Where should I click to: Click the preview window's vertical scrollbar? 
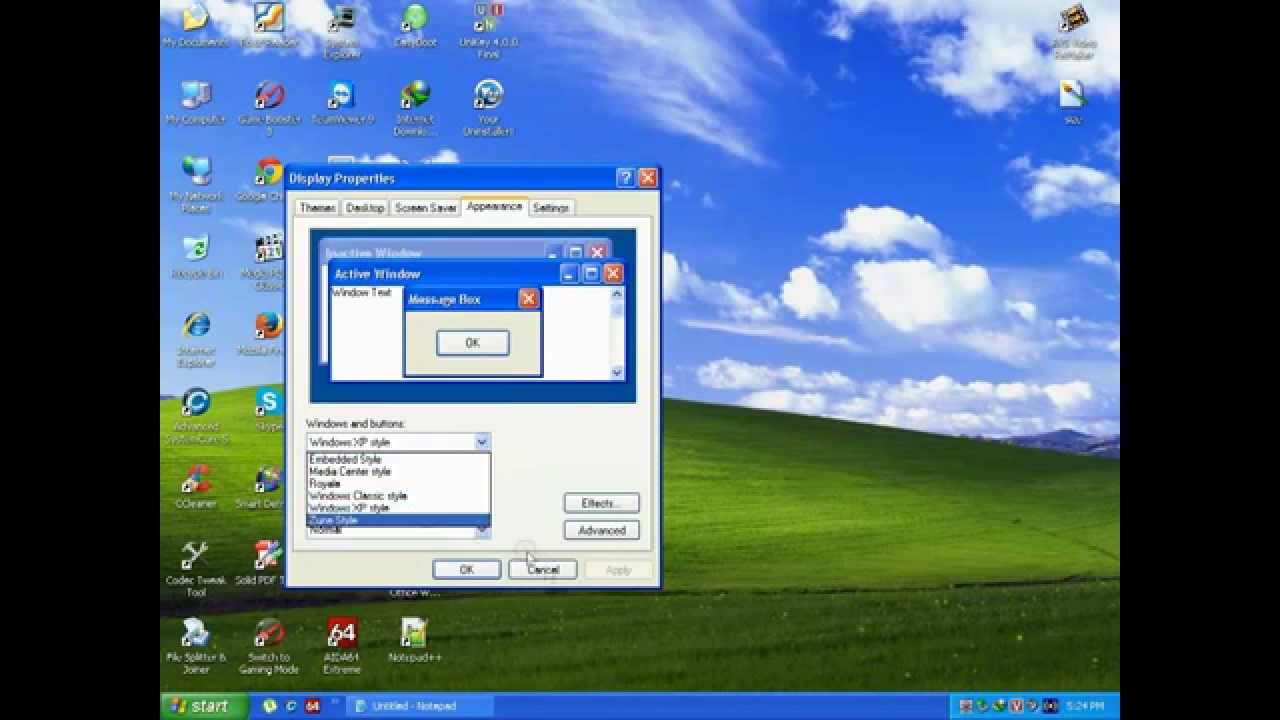[x=616, y=333]
